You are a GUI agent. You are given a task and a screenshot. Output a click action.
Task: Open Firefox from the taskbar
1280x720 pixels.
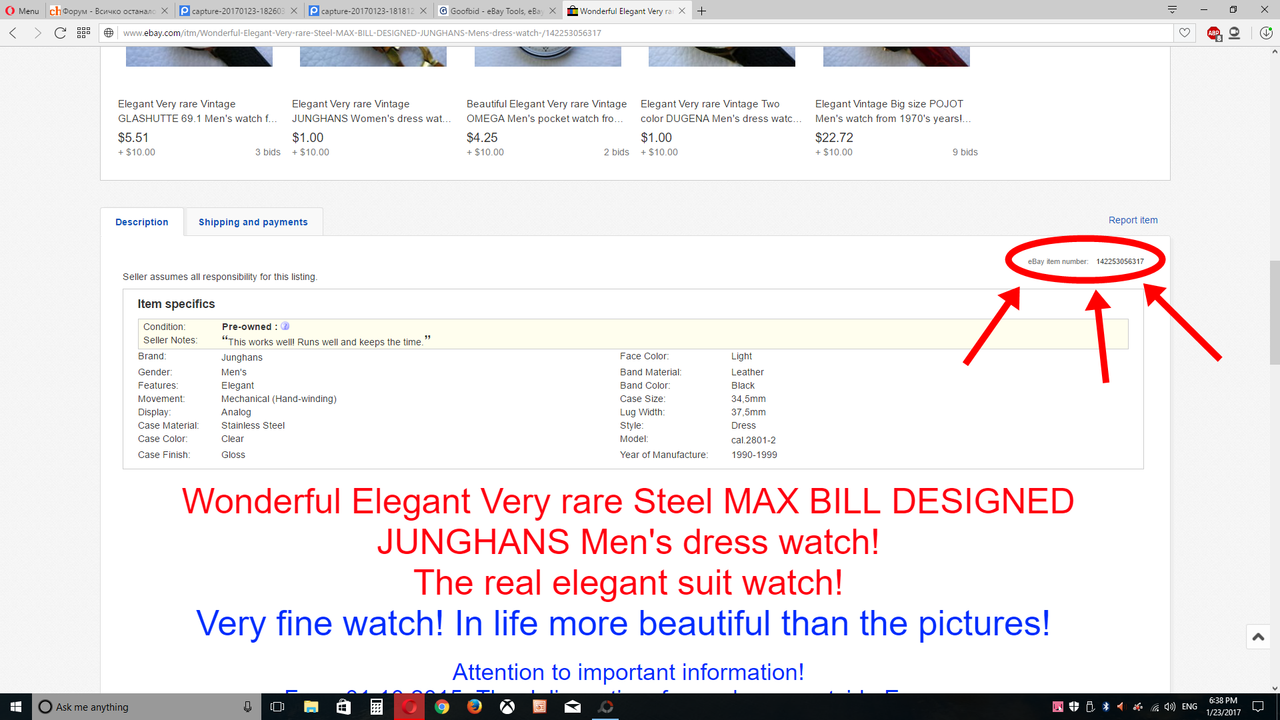point(475,707)
